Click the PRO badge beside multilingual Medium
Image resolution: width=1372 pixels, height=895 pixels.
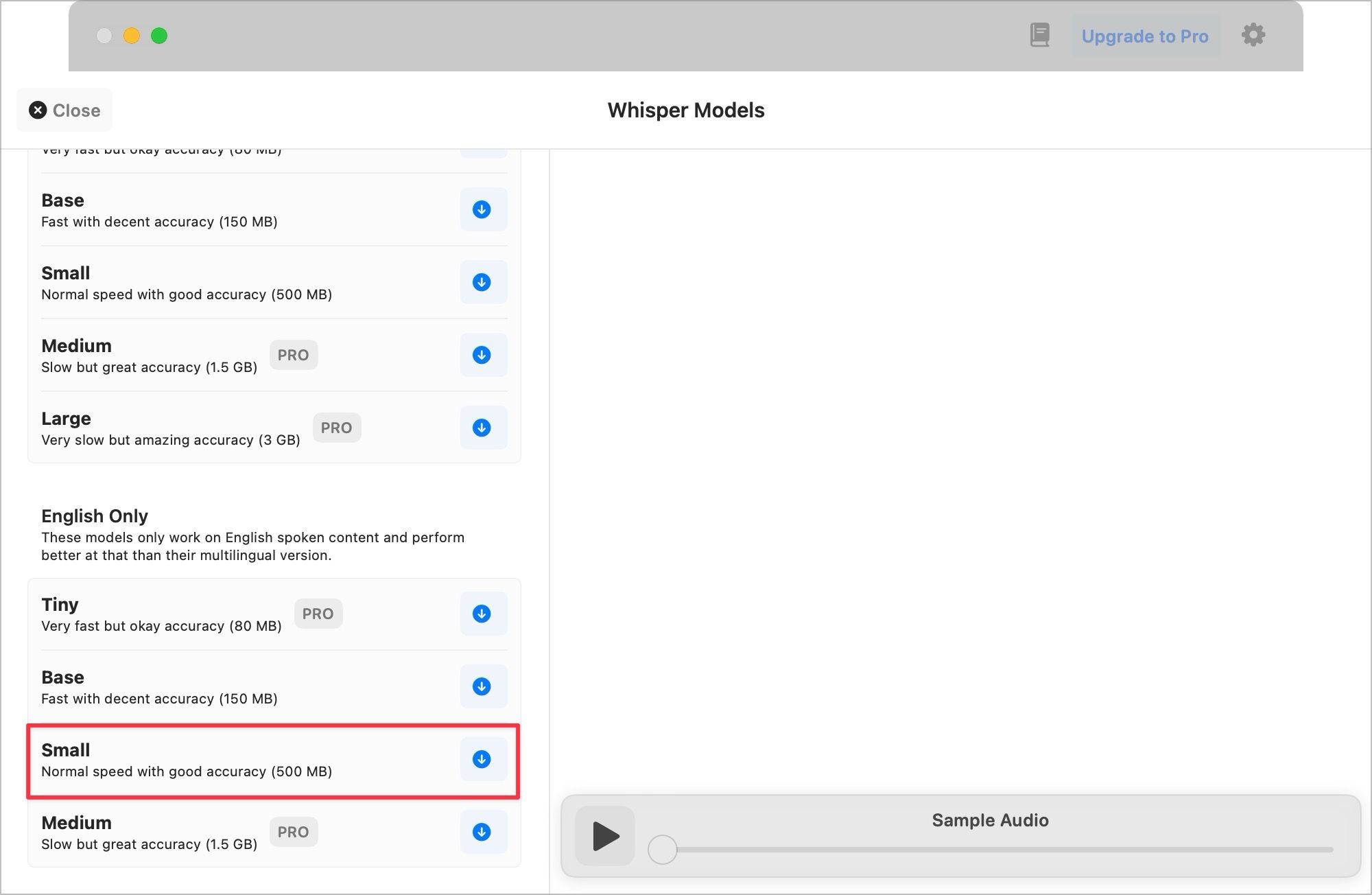pyautogui.click(x=293, y=355)
